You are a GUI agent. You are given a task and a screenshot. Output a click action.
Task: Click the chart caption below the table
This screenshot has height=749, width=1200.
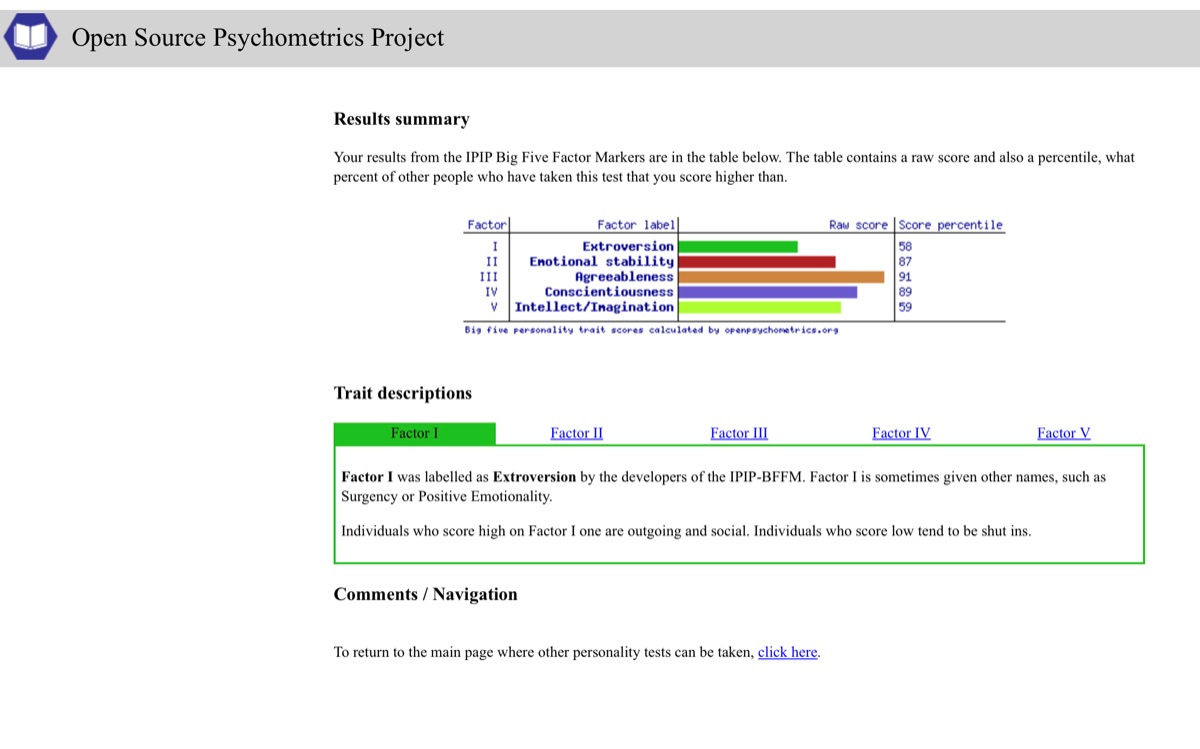[x=651, y=329]
